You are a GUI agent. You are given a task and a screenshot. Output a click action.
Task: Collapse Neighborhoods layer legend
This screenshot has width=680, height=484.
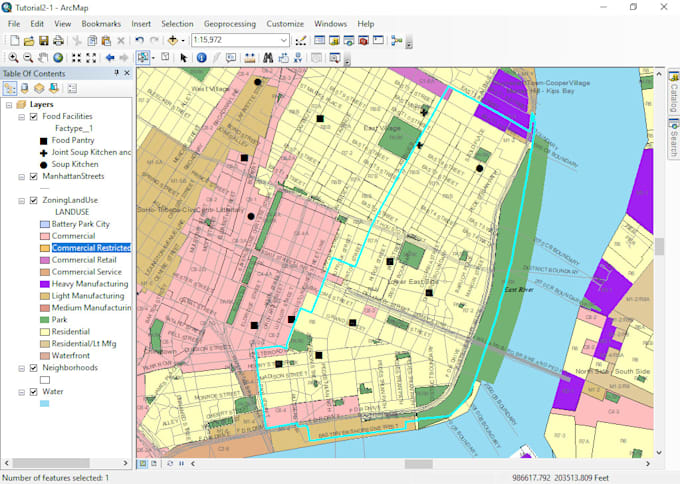[21, 368]
